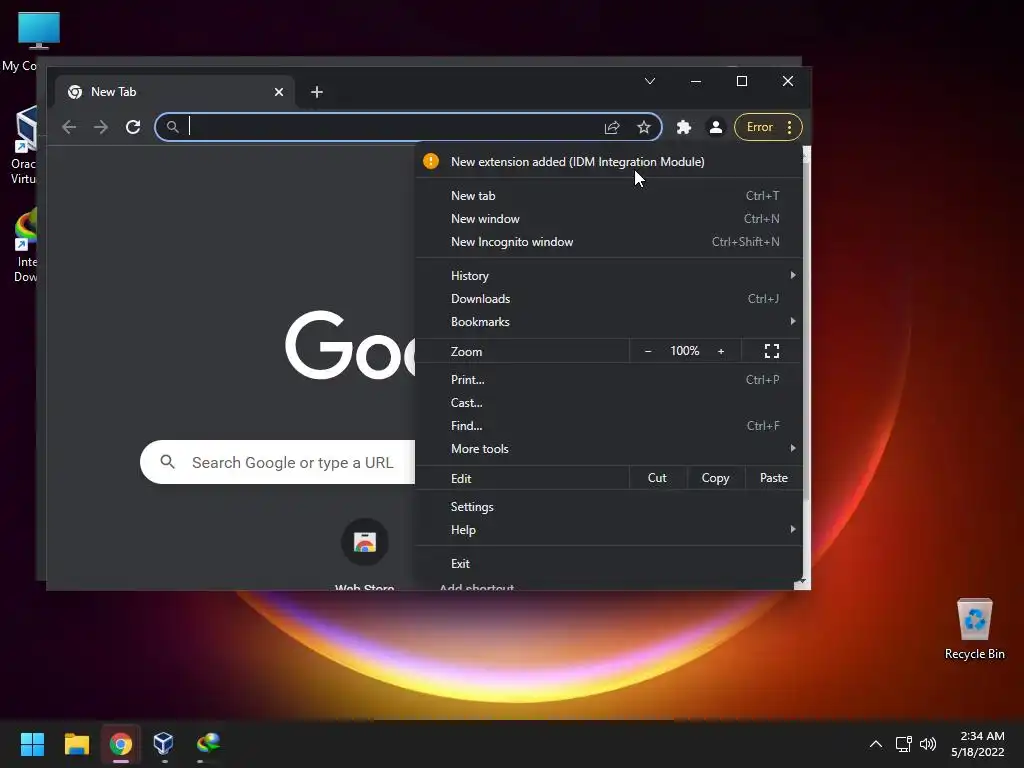1024x768 pixels.
Task: Open the clock showing 2:34 AM
Action: coord(978,744)
